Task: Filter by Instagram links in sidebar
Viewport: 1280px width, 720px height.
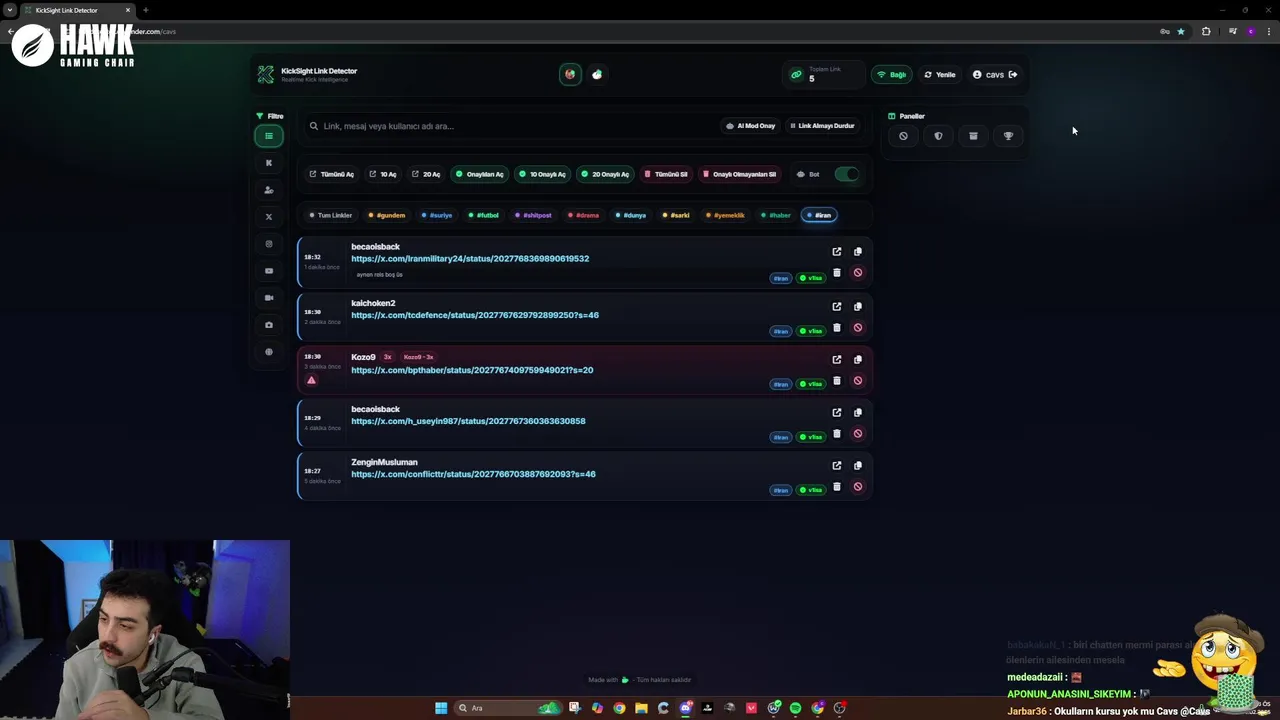Action: coord(269,244)
